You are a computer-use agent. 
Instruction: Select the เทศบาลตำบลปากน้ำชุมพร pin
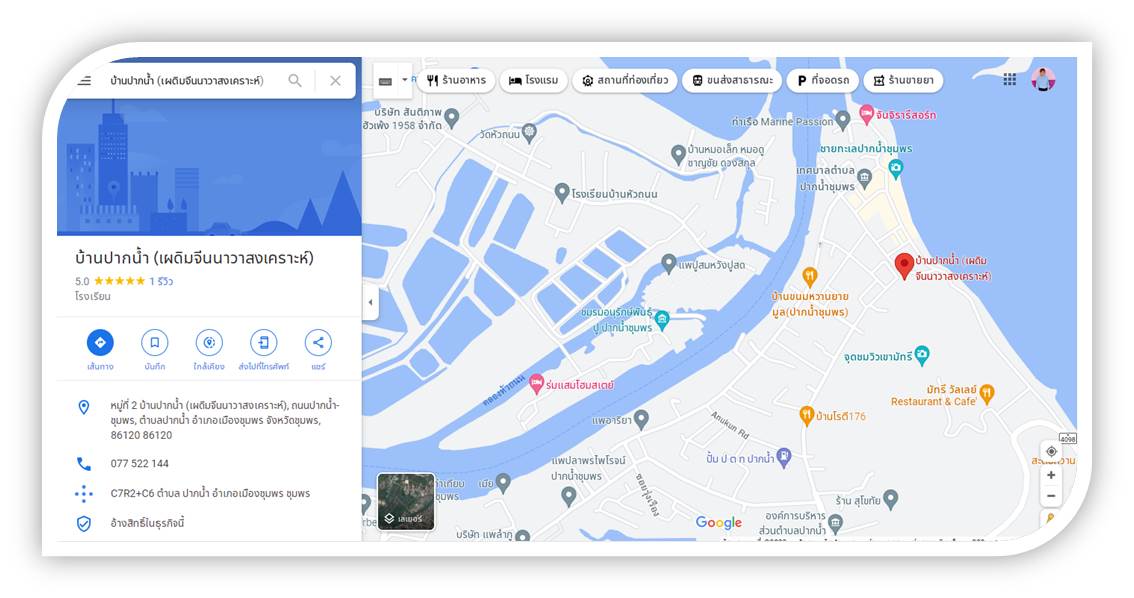point(864,176)
